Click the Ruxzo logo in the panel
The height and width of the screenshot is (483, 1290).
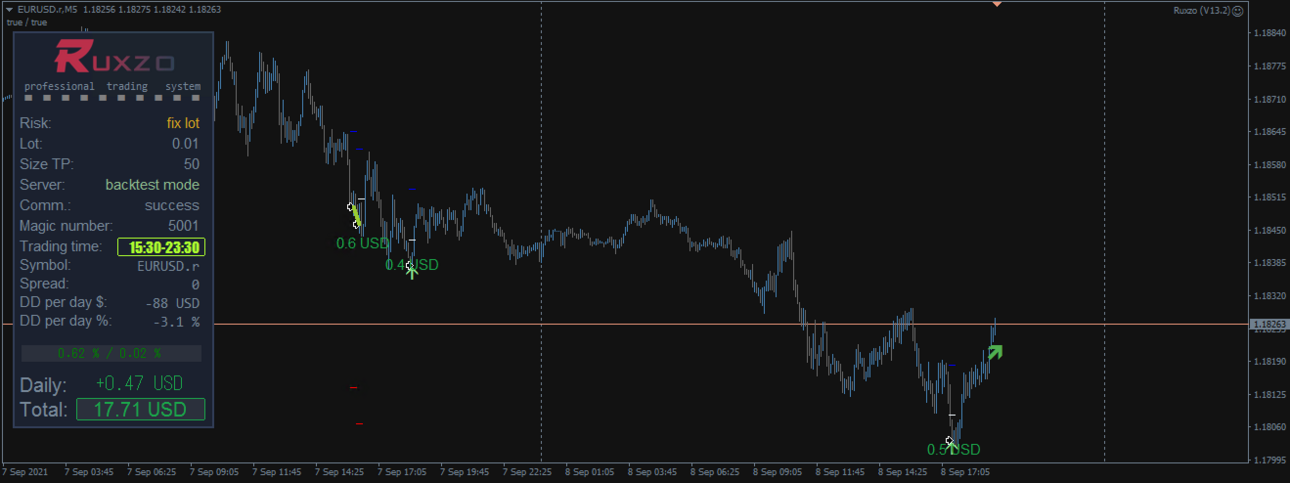(x=114, y=57)
